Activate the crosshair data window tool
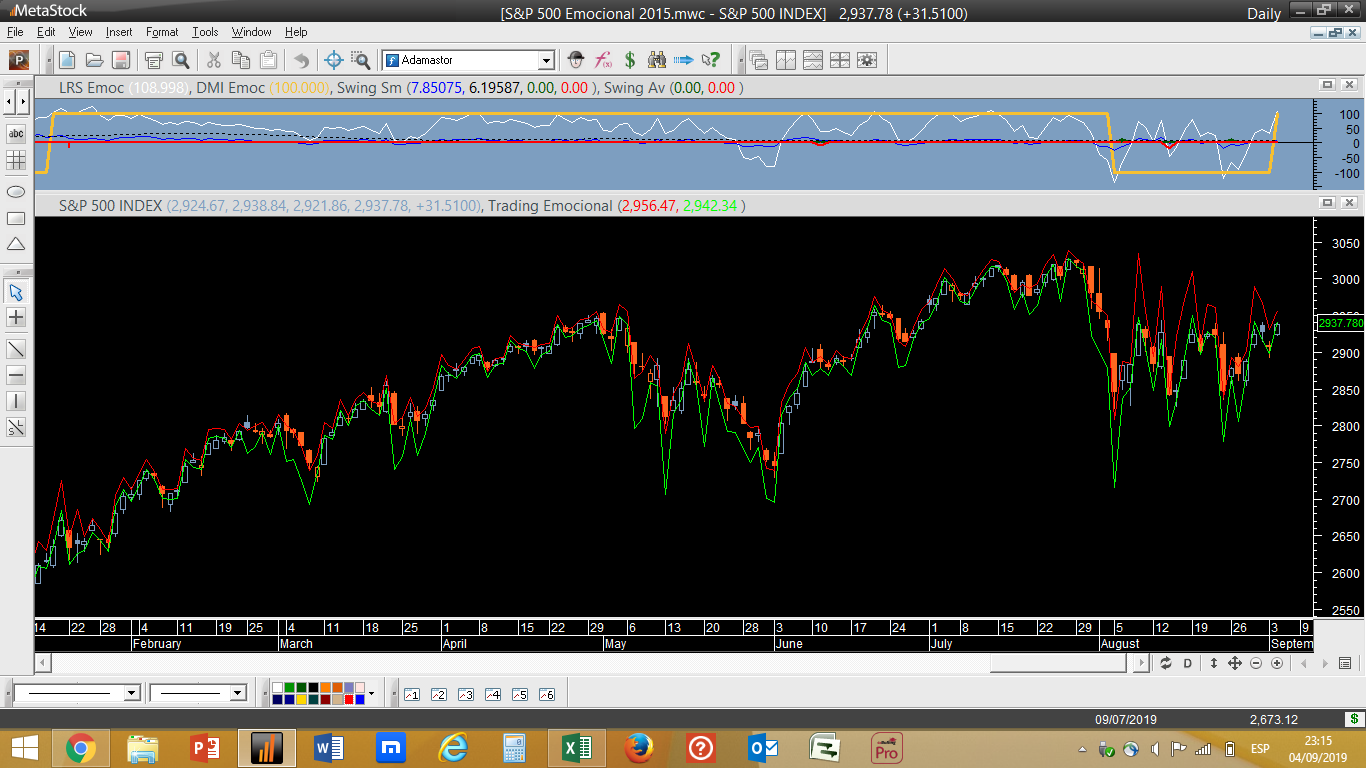This screenshot has width=1366, height=768. (334, 60)
